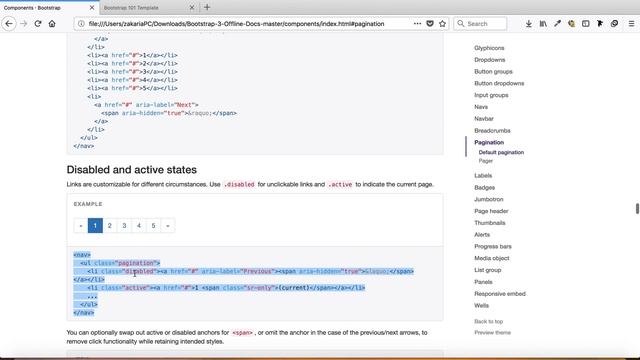640x360 pixels.
Task: Open Pager sub-link in sidebar
Action: [x=486, y=161]
